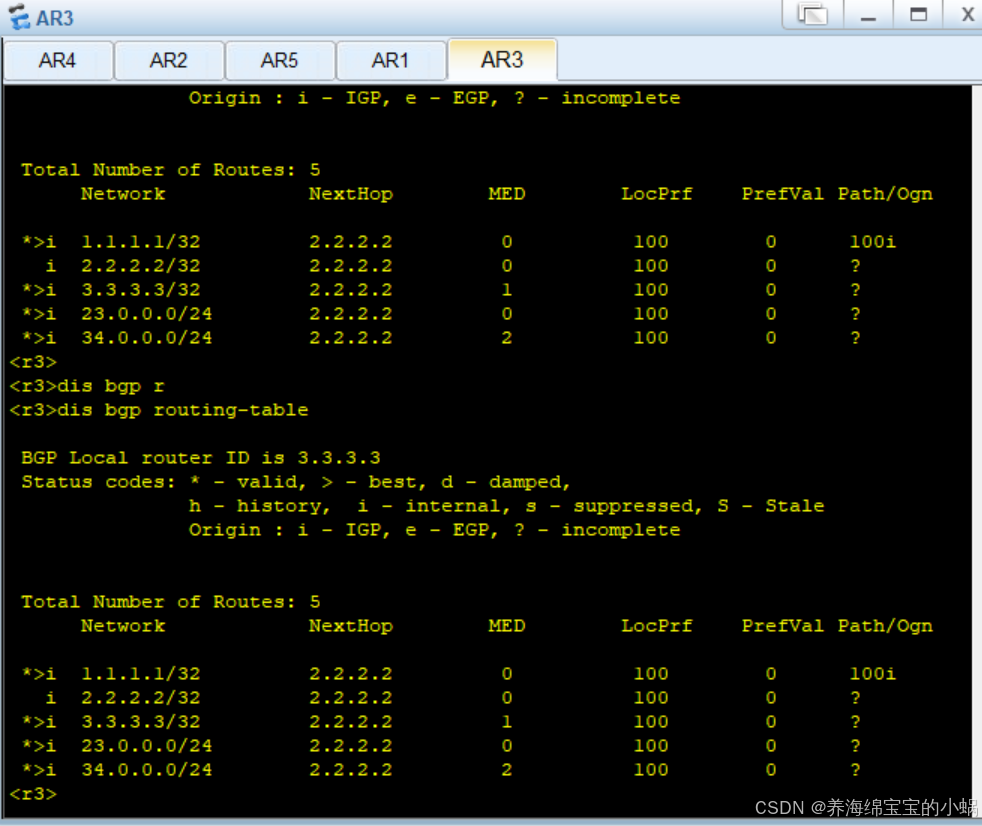
Task: Click LocPrf 100 in lower 23.0.0.0/24 row
Action: pos(651,746)
